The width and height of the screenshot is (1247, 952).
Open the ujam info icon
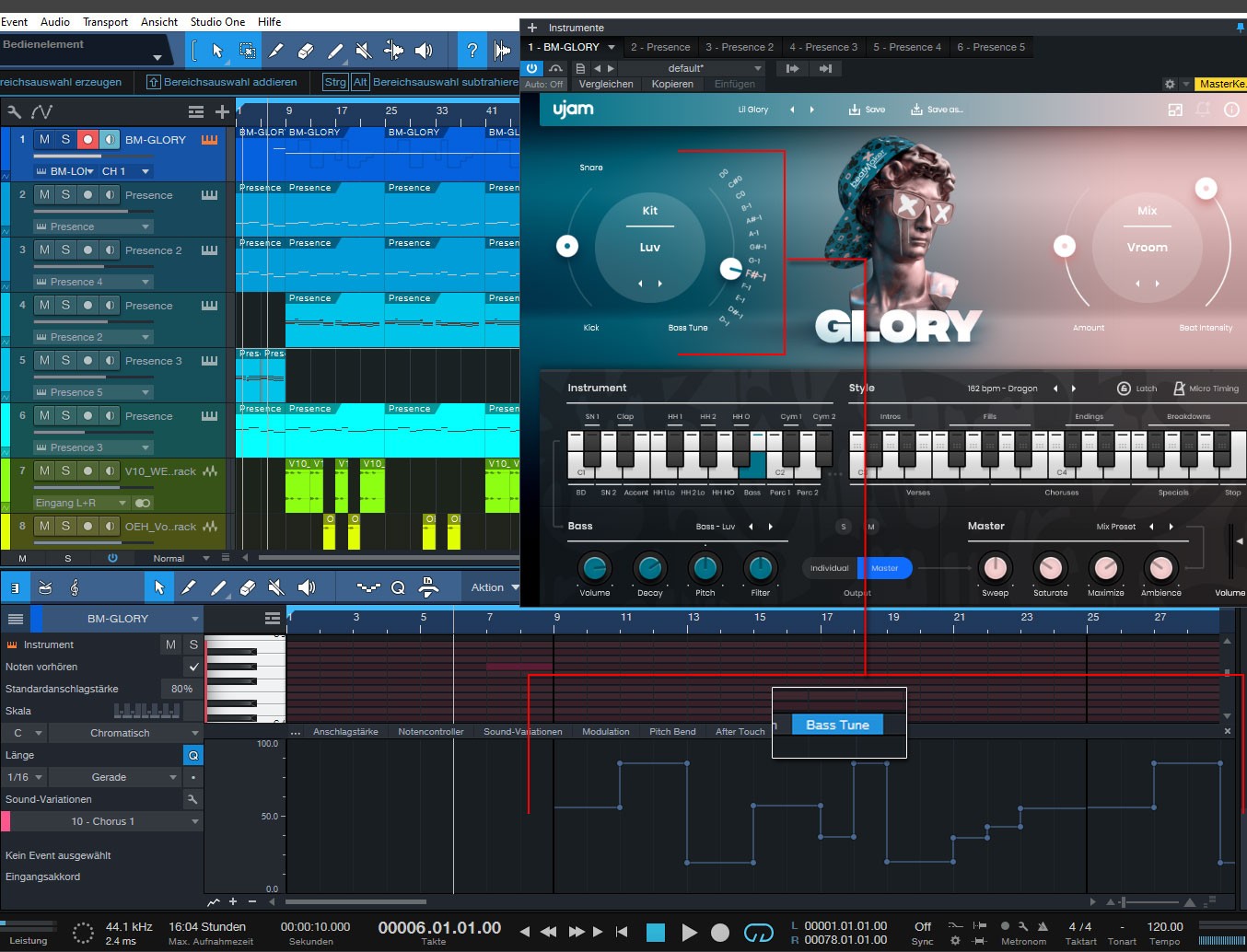(x=1231, y=110)
